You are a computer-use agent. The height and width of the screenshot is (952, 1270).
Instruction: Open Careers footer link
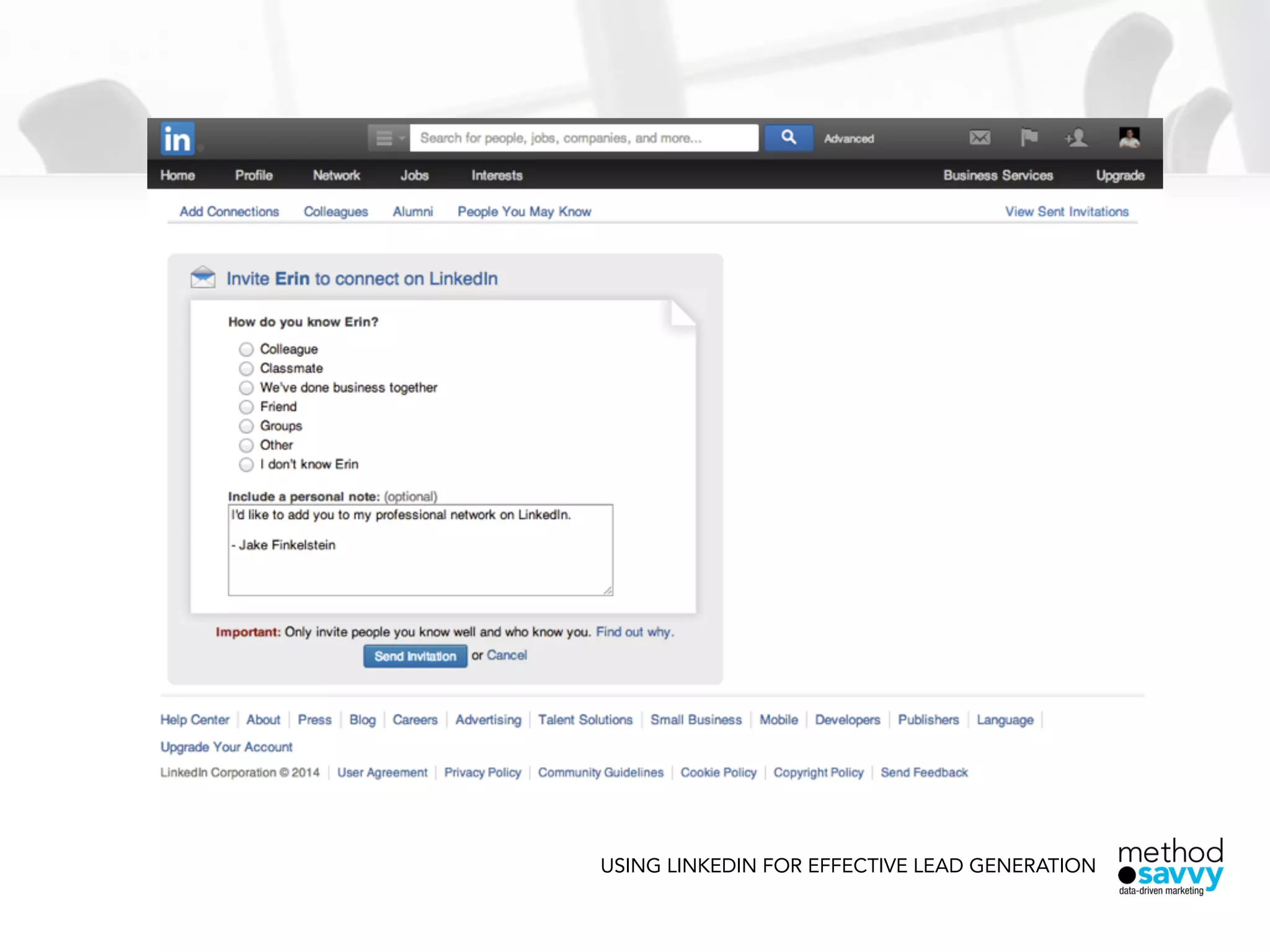(415, 720)
